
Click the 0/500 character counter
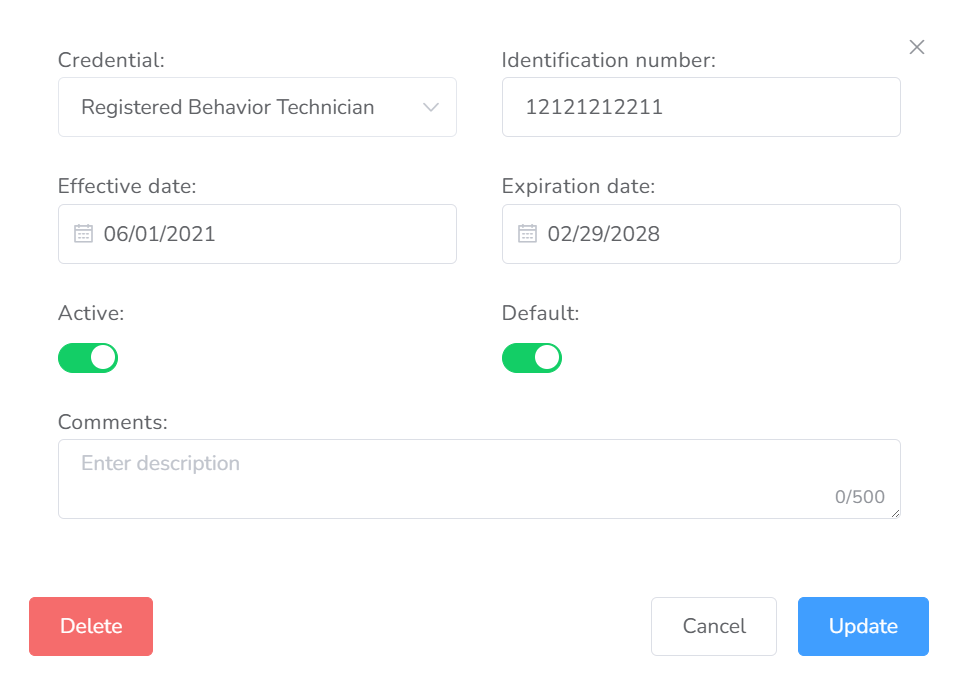(x=860, y=497)
